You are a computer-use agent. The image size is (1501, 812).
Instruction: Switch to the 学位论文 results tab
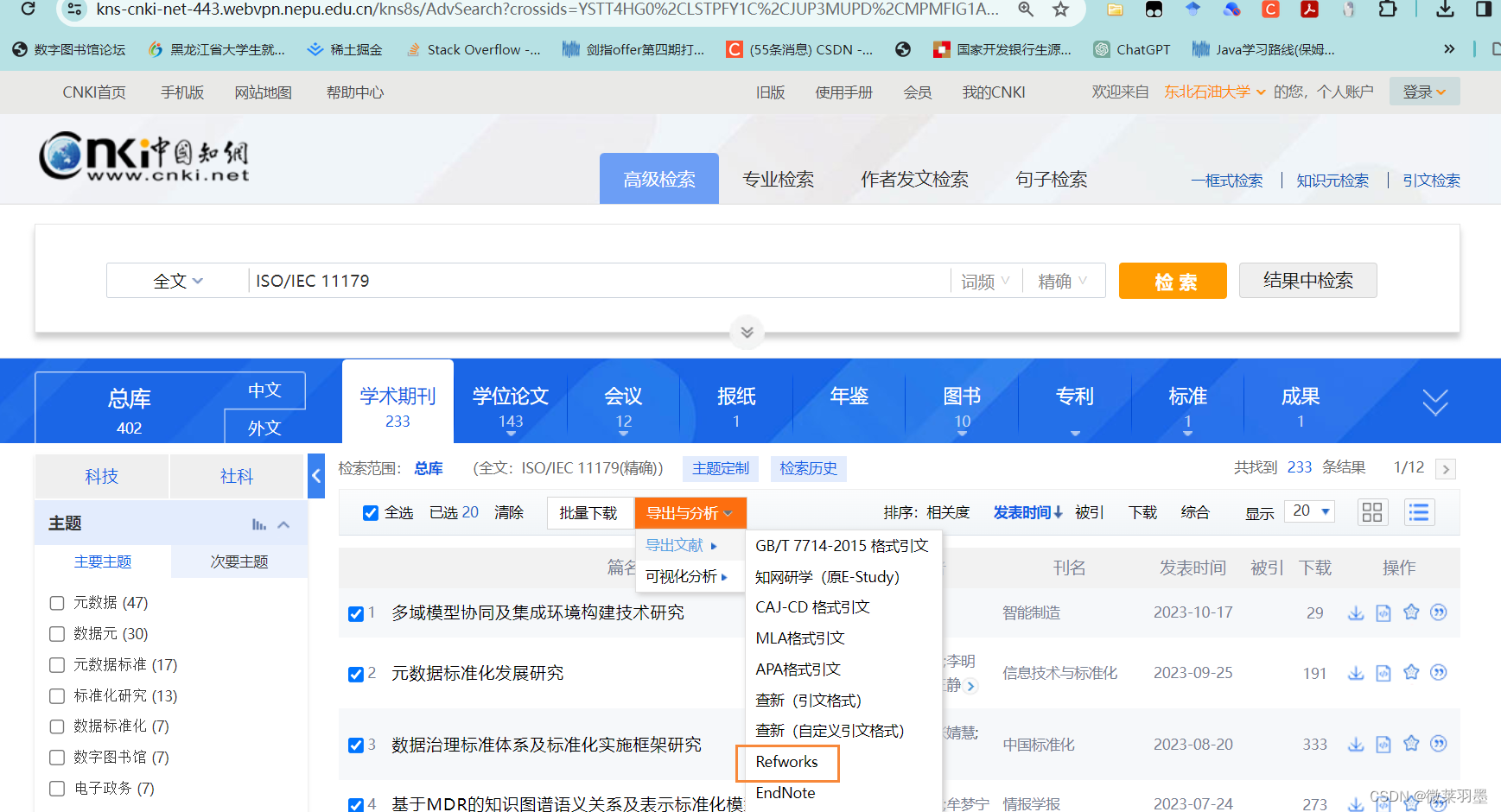pyautogui.click(x=511, y=402)
